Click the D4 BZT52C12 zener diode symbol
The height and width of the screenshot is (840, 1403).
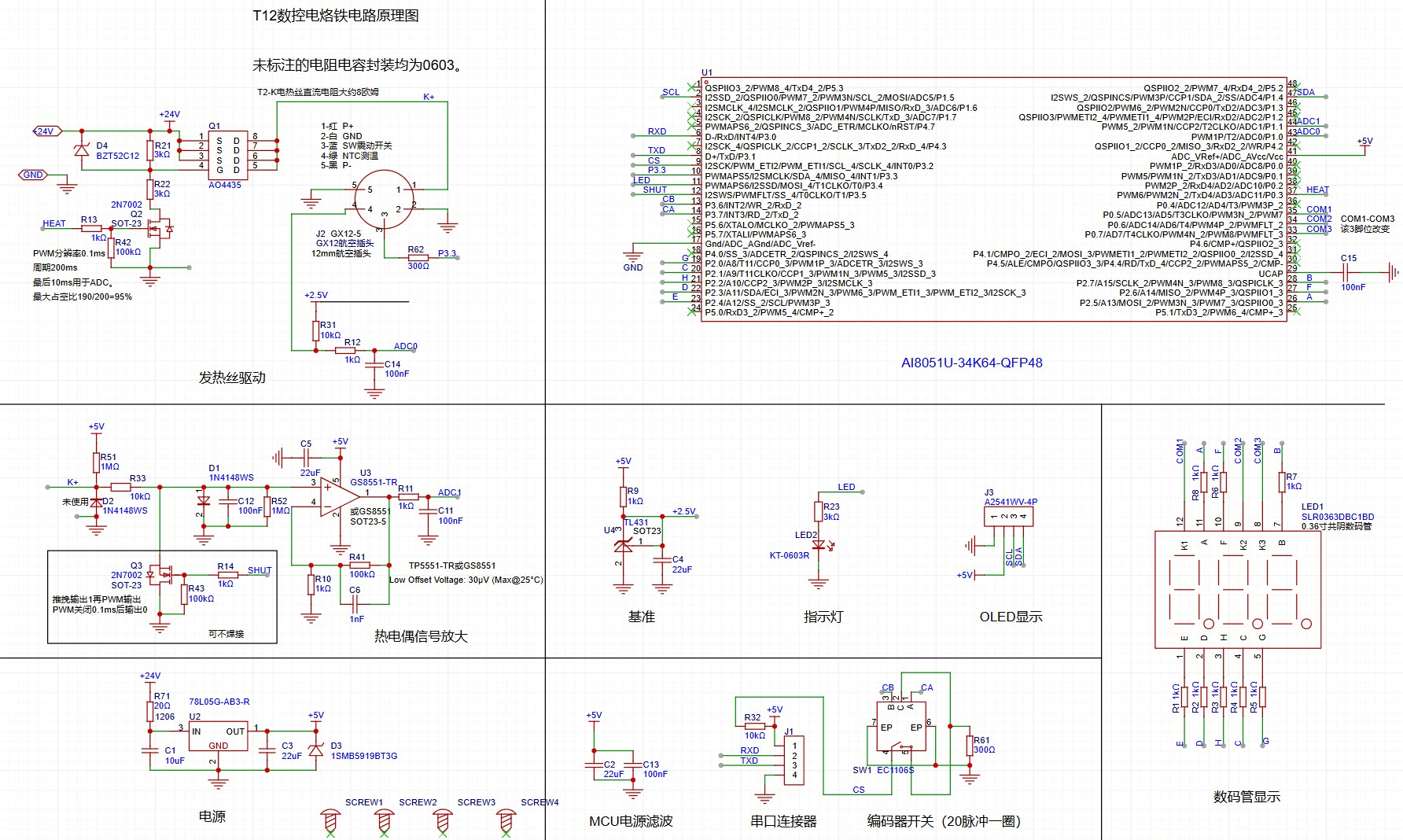pos(81,150)
